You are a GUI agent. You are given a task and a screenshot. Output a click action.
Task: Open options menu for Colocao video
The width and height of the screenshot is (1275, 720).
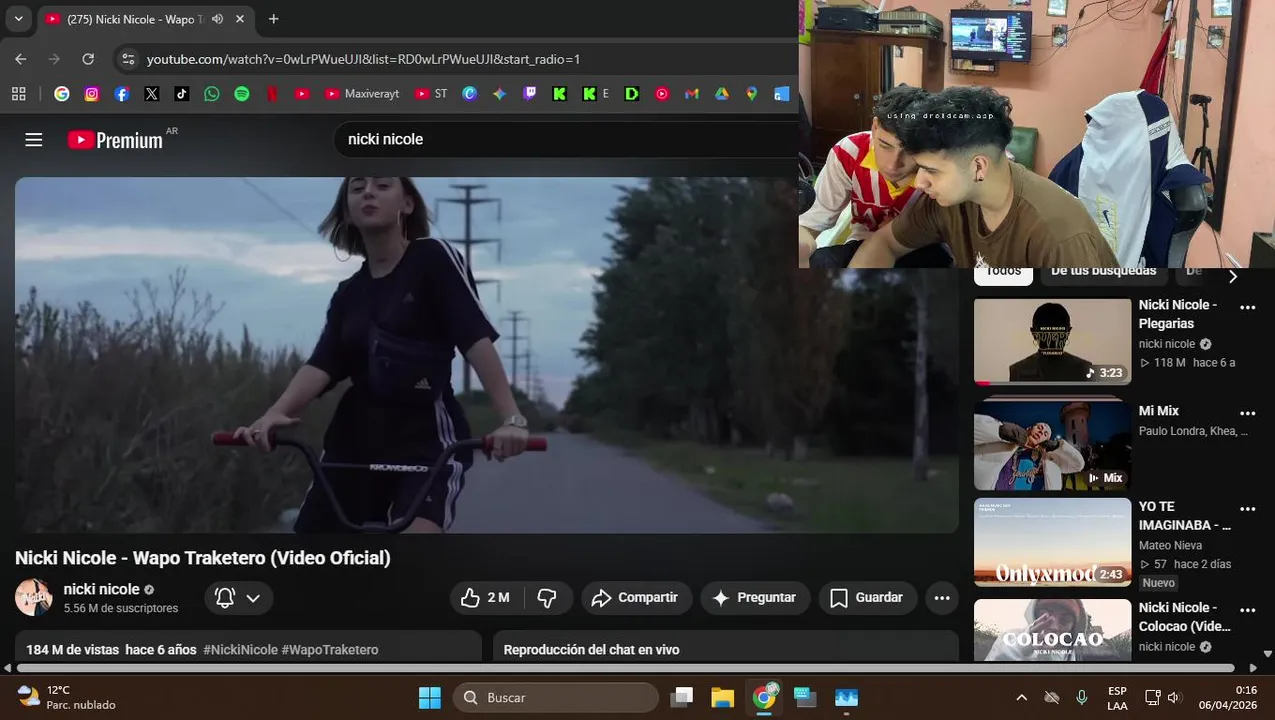tap(1247, 610)
